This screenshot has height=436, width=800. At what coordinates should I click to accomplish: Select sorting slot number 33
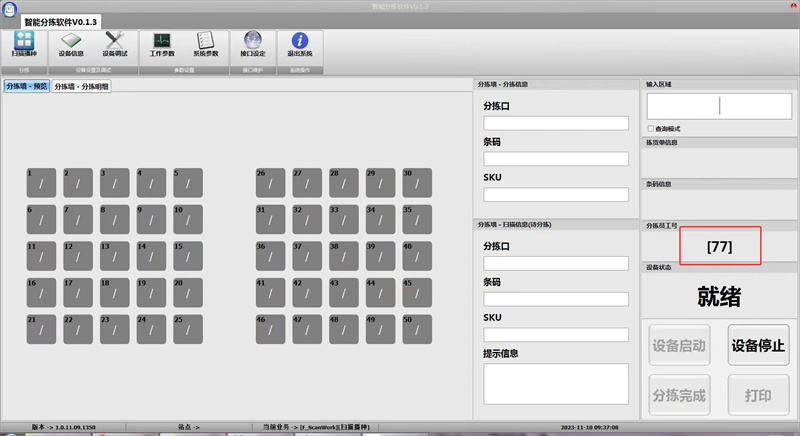pyautogui.click(x=344, y=219)
